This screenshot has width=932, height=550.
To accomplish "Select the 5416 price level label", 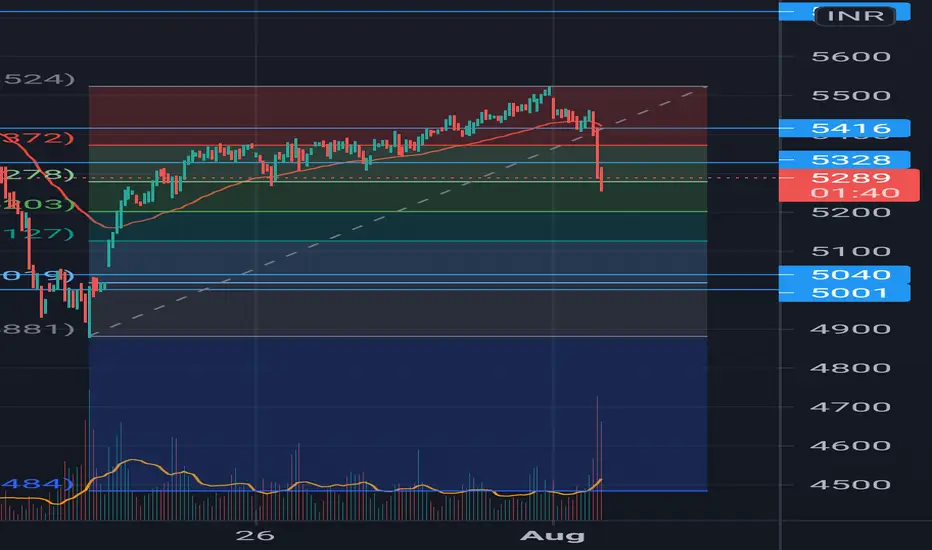I will [844, 128].
